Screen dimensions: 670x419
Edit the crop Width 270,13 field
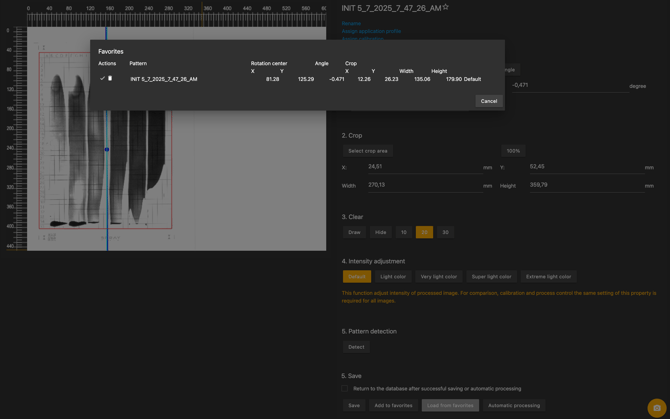click(425, 185)
